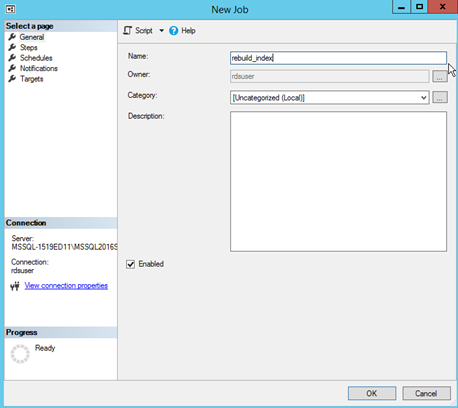Select the General page wrench icon
Viewport: 458px width, 408px height.
point(12,37)
